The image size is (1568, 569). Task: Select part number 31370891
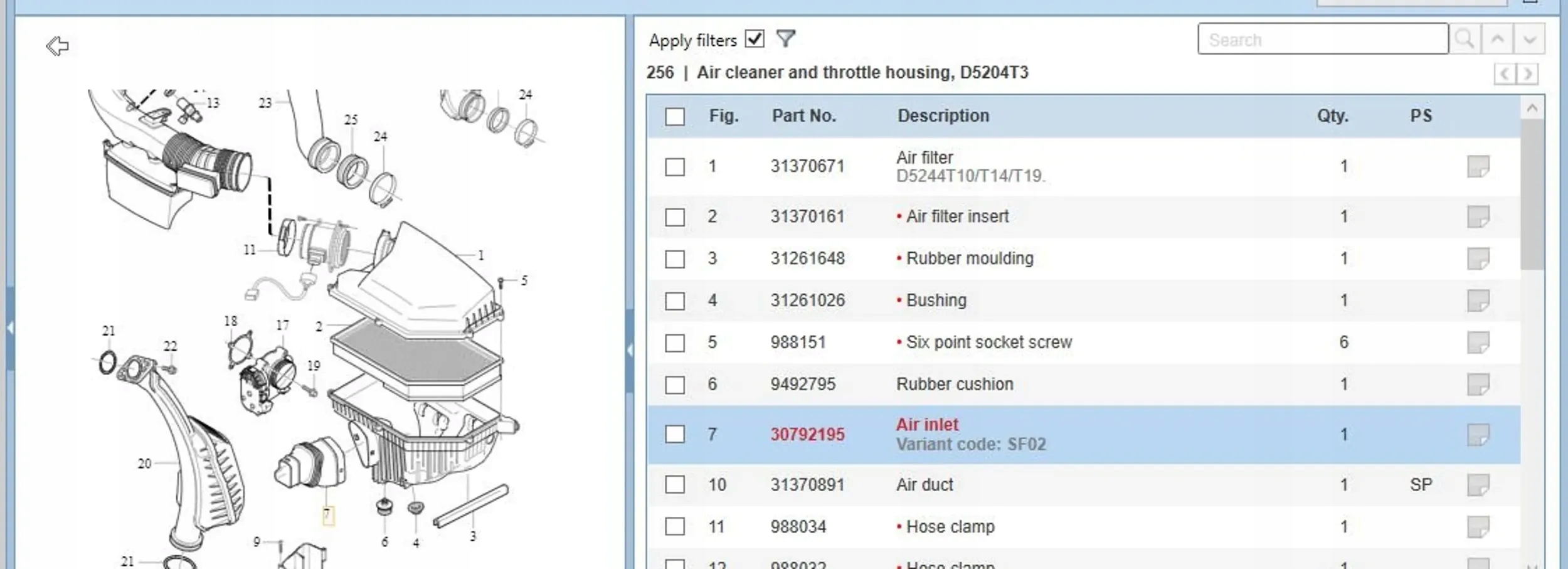pyautogui.click(x=808, y=485)
